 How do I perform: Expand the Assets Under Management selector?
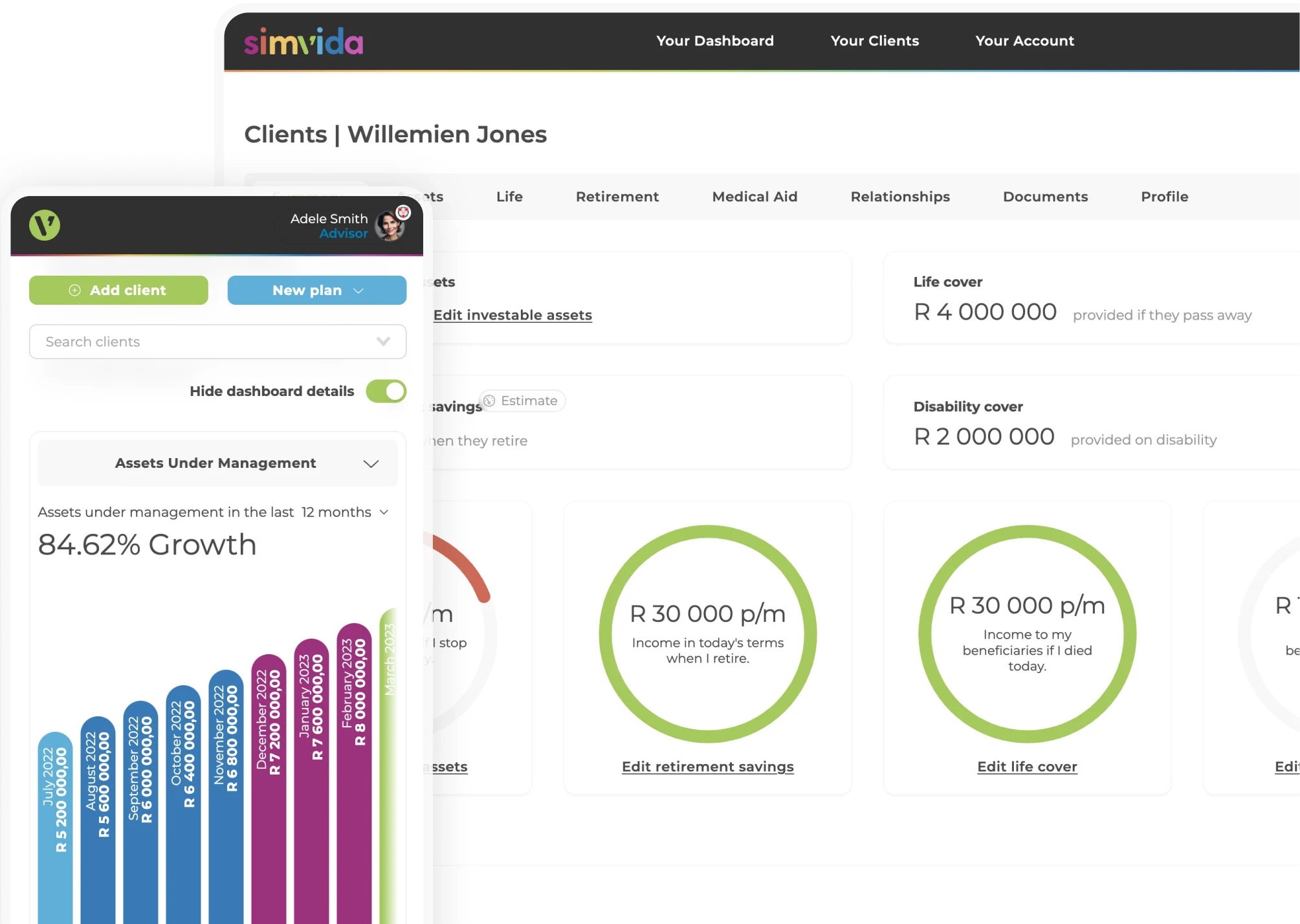point(217,463)
